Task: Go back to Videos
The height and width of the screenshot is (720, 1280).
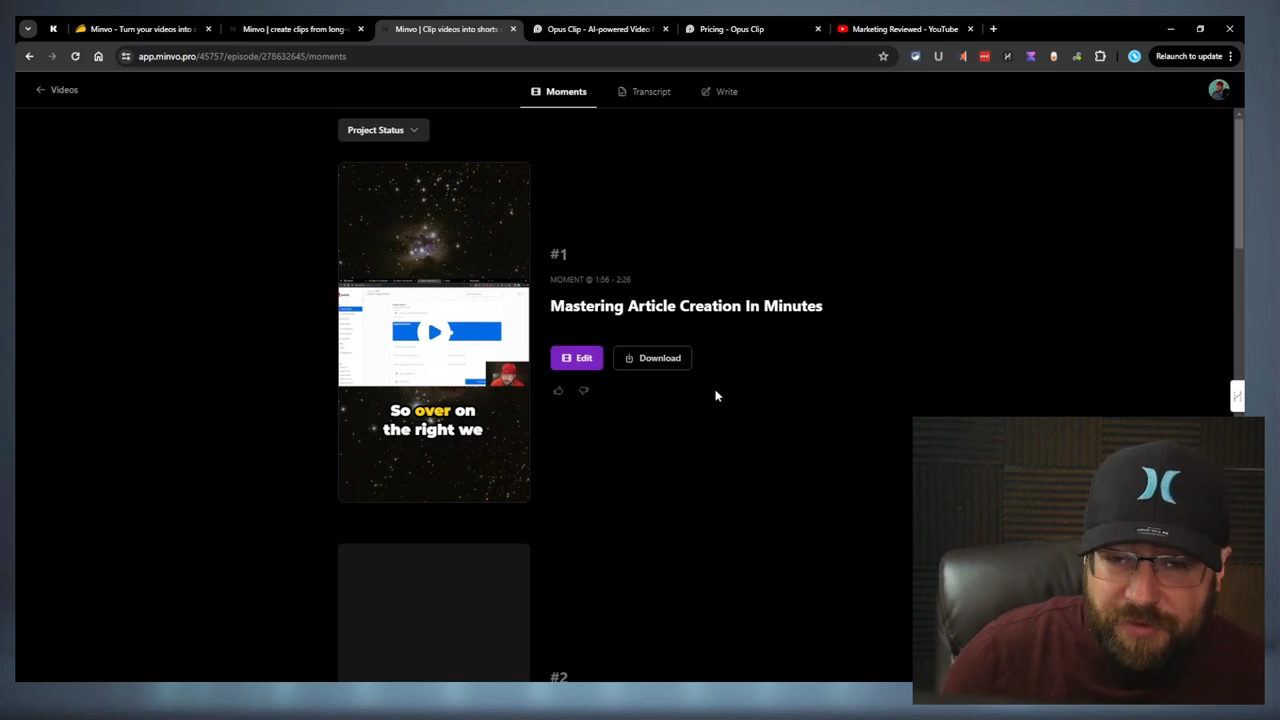Action: 57,90
